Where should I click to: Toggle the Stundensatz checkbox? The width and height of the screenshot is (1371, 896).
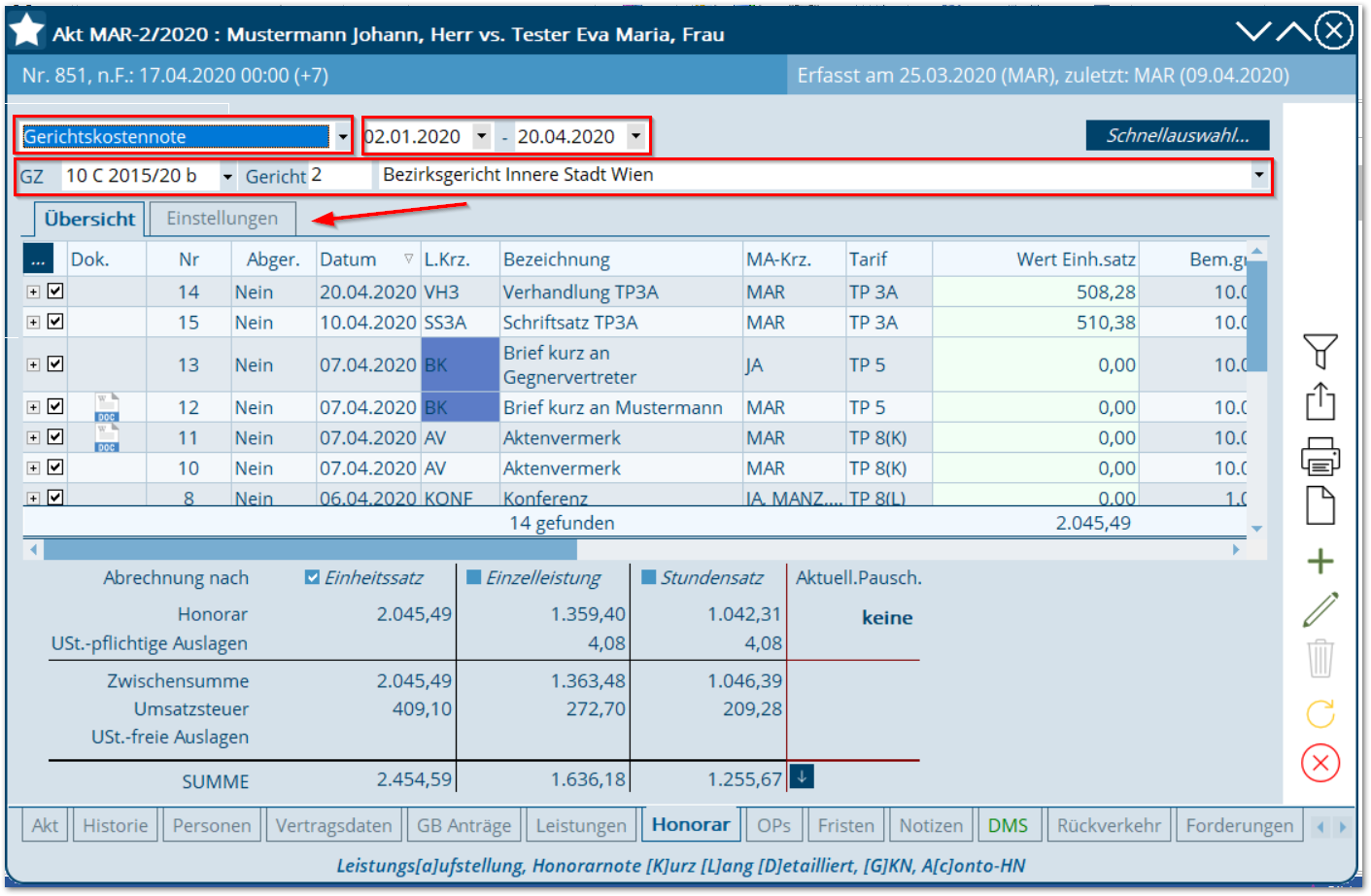pos(649,577)
